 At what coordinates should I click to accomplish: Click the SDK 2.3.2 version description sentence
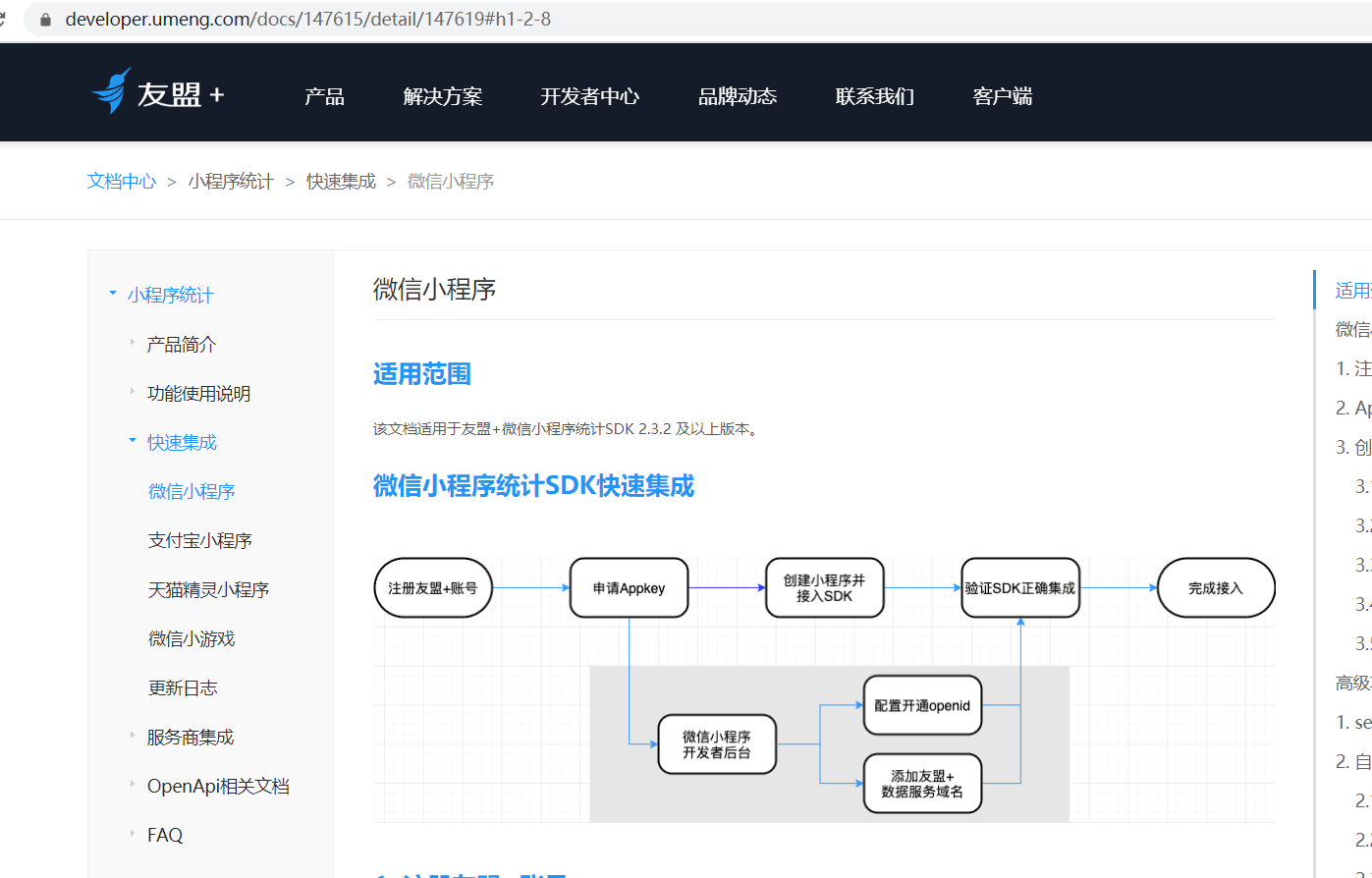tap(566, 429)
